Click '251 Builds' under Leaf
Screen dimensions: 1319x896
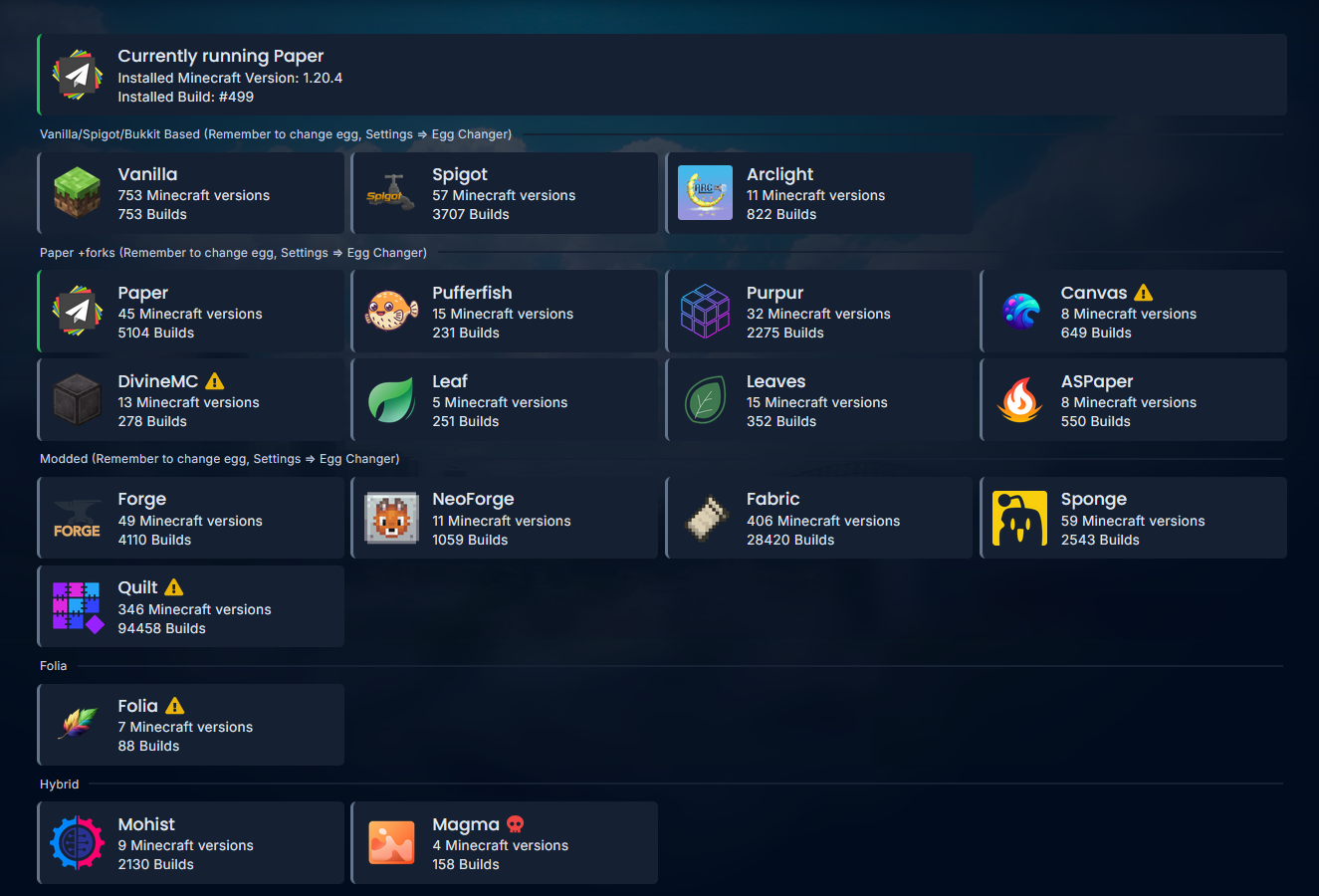466,421
